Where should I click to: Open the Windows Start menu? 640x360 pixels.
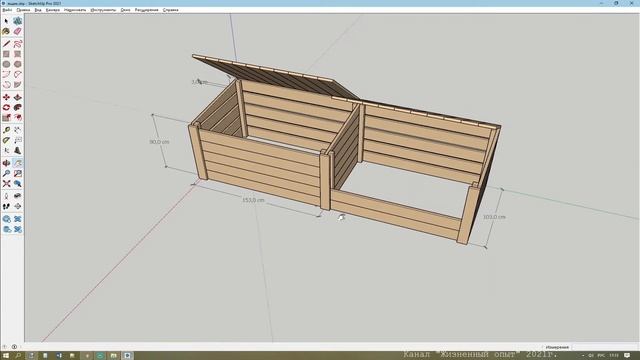click(6, 356)
